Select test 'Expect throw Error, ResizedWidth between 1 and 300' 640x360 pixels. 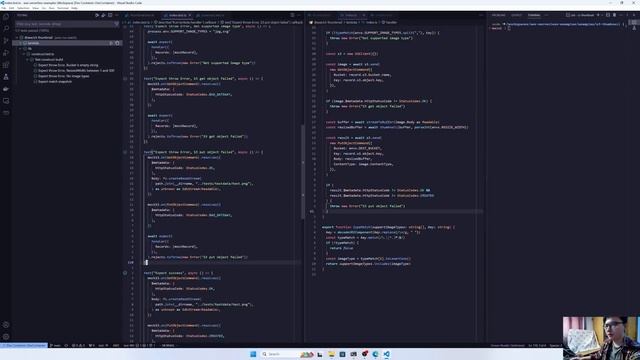coord(76,71)
